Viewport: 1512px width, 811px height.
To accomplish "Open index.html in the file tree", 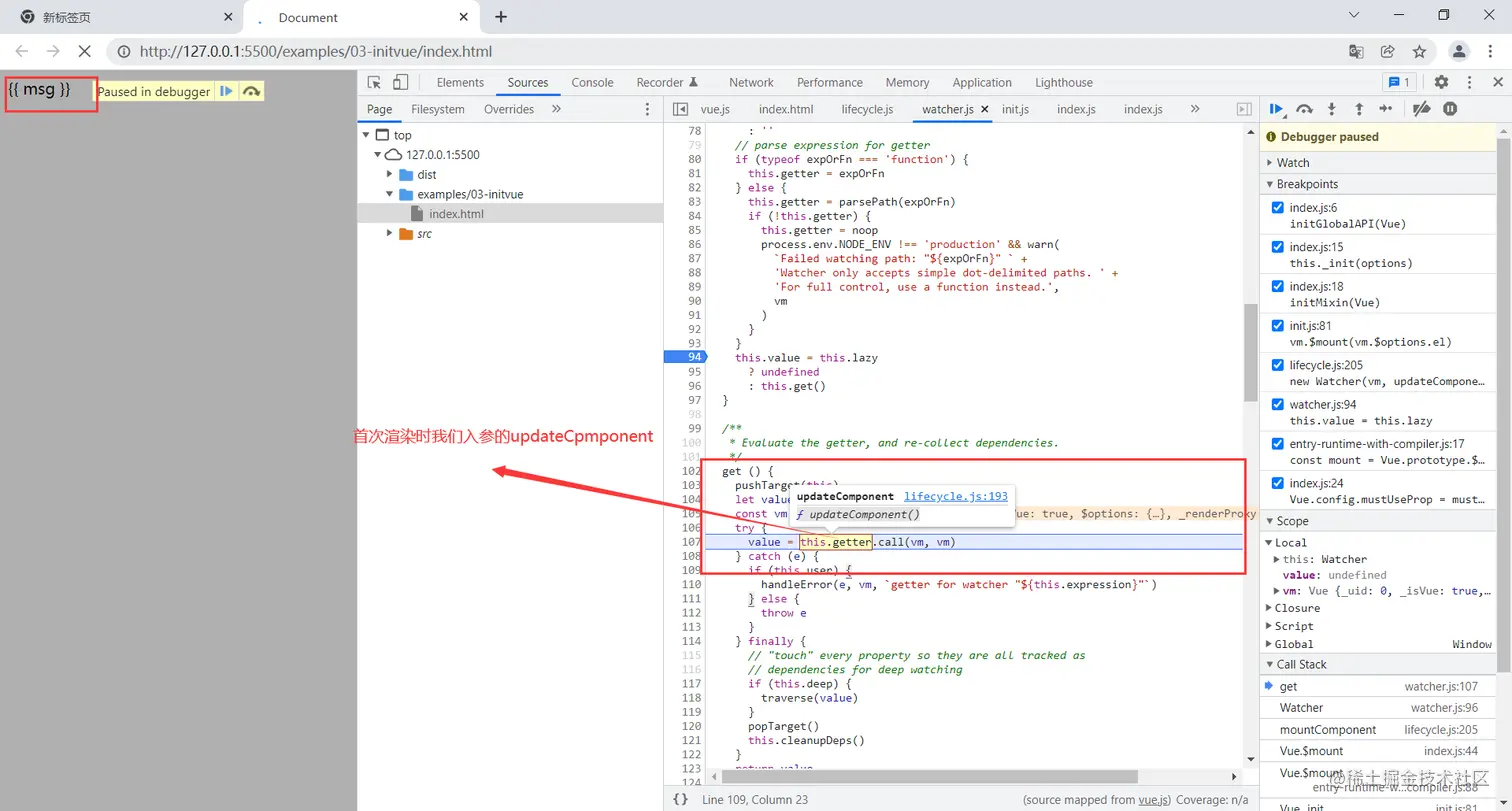I will tap(456, 214).
